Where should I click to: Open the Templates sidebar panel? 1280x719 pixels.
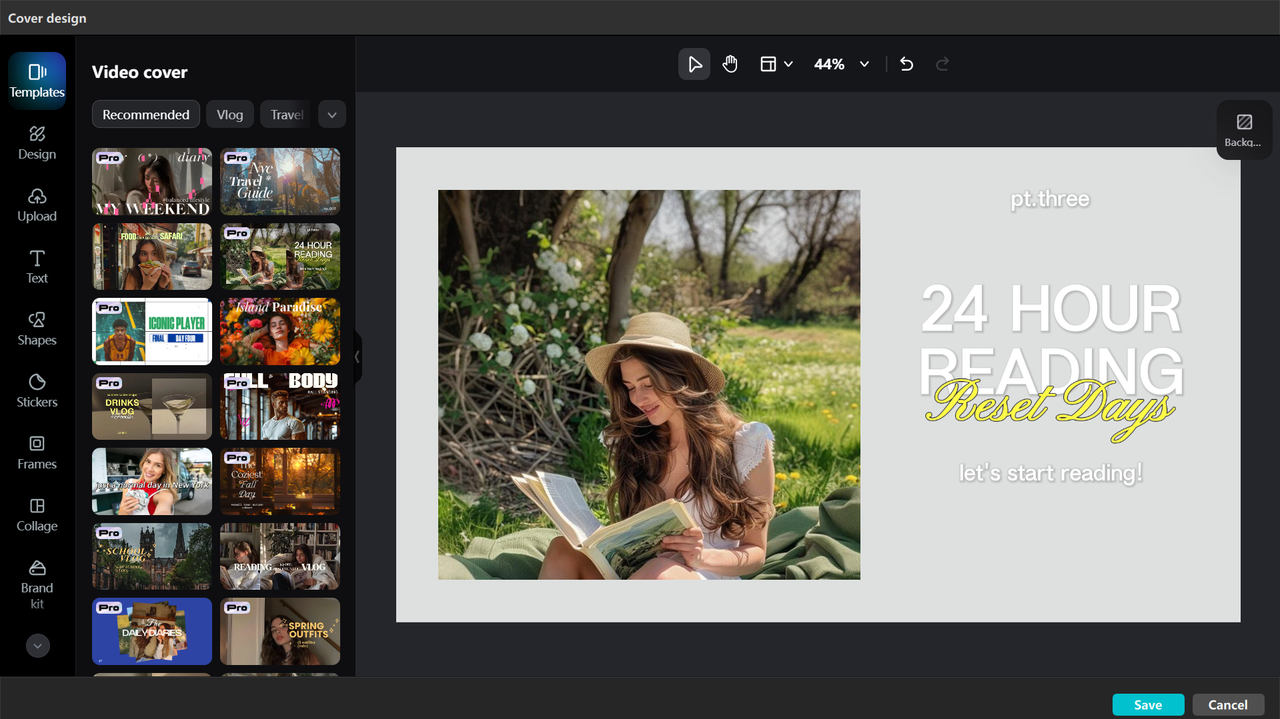pyautogui.click(x=37, y=81)
